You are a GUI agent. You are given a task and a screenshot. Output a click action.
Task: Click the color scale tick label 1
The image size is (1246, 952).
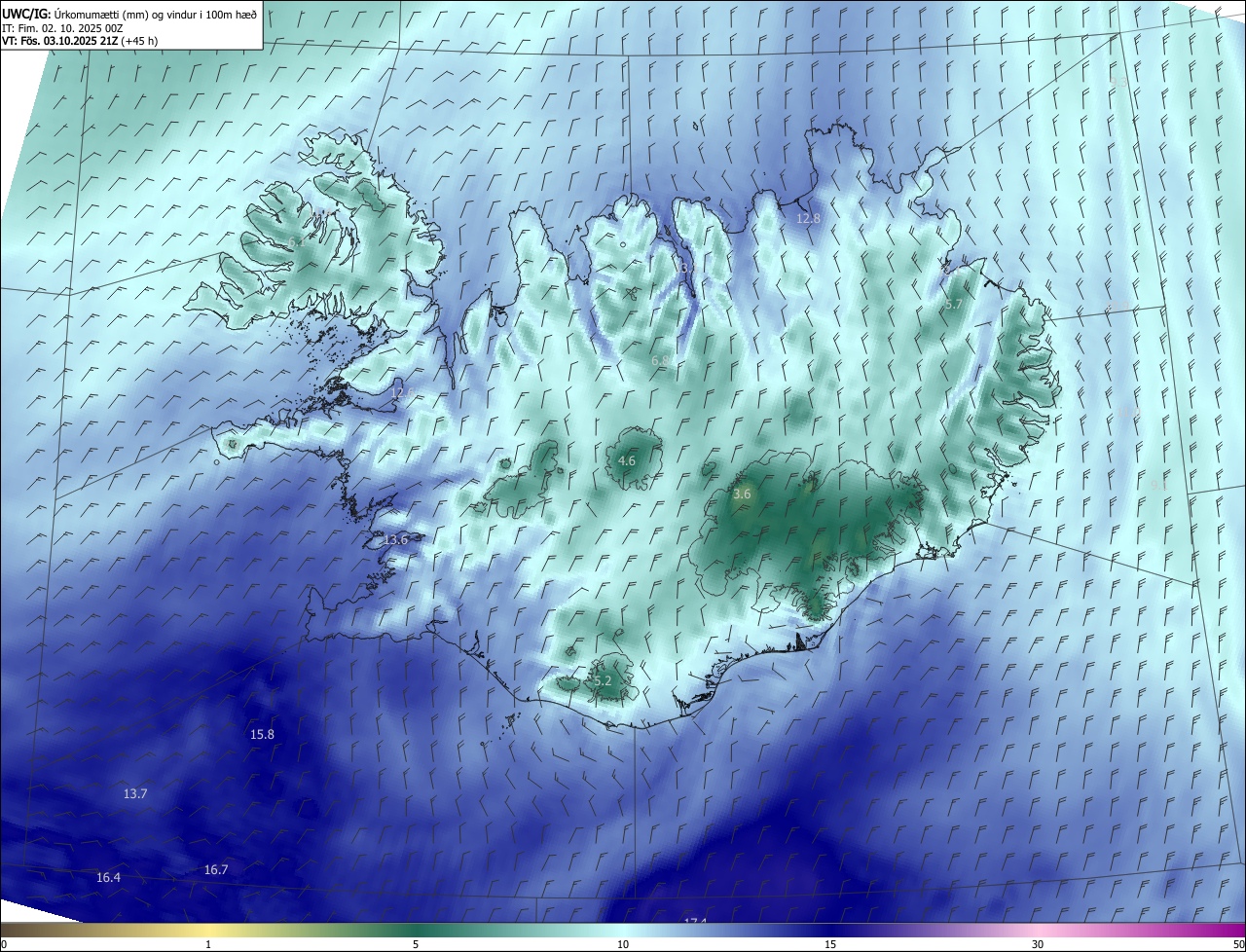tap(208, 945)
